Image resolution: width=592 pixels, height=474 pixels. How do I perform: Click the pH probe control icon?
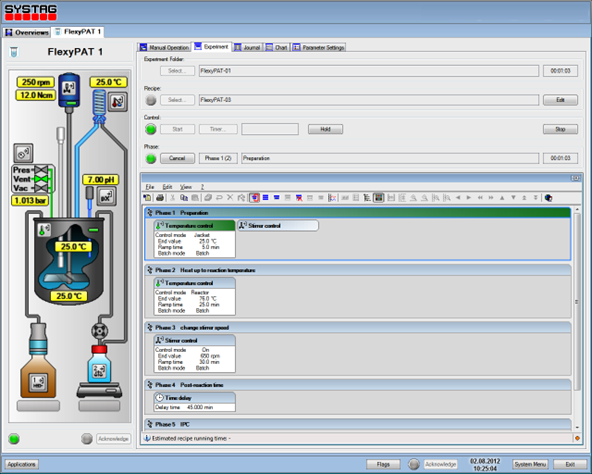click(x=106, y=196)
